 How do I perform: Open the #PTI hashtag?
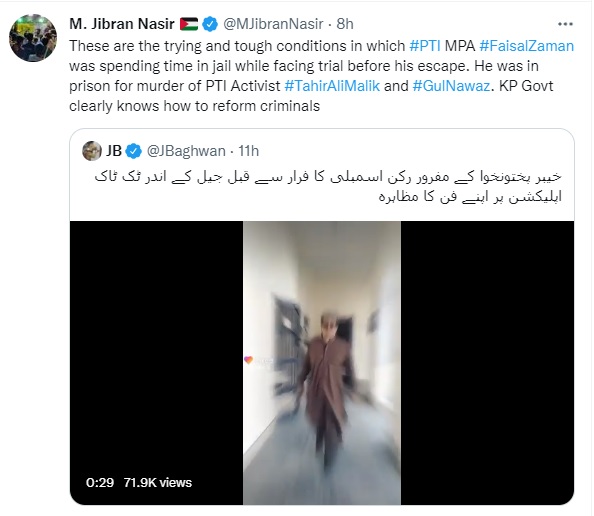click(425, 46)
